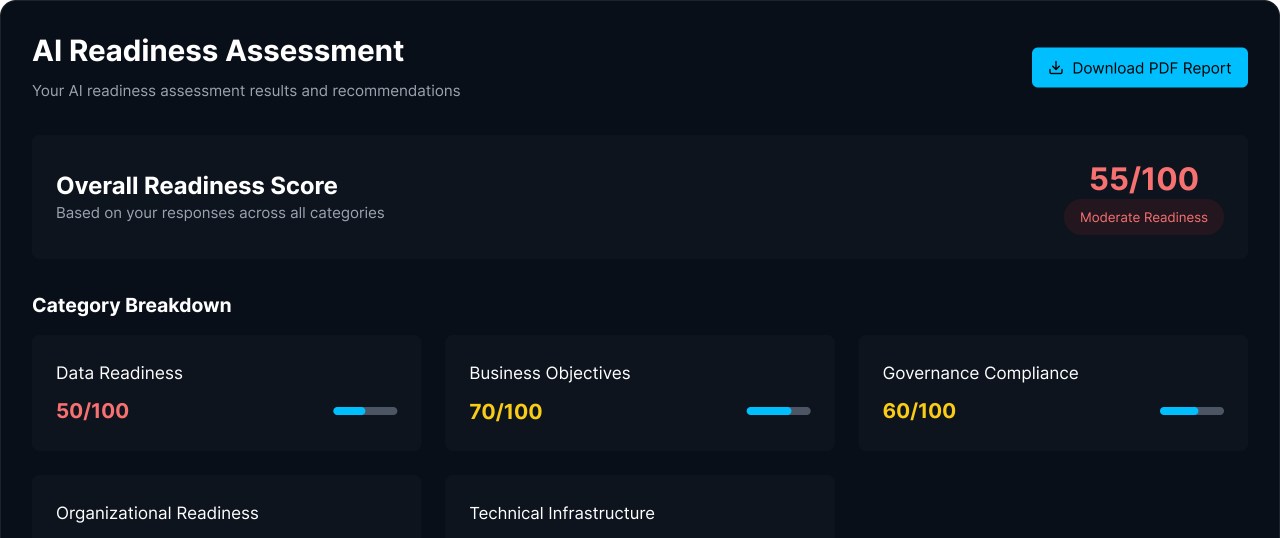Click the Category Breakdown heading

tap(132, 305)
